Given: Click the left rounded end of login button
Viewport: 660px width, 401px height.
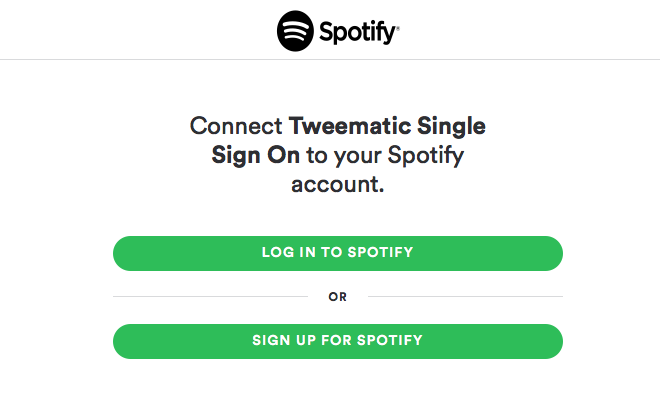Looking at the screenshot, I should 124,253.
